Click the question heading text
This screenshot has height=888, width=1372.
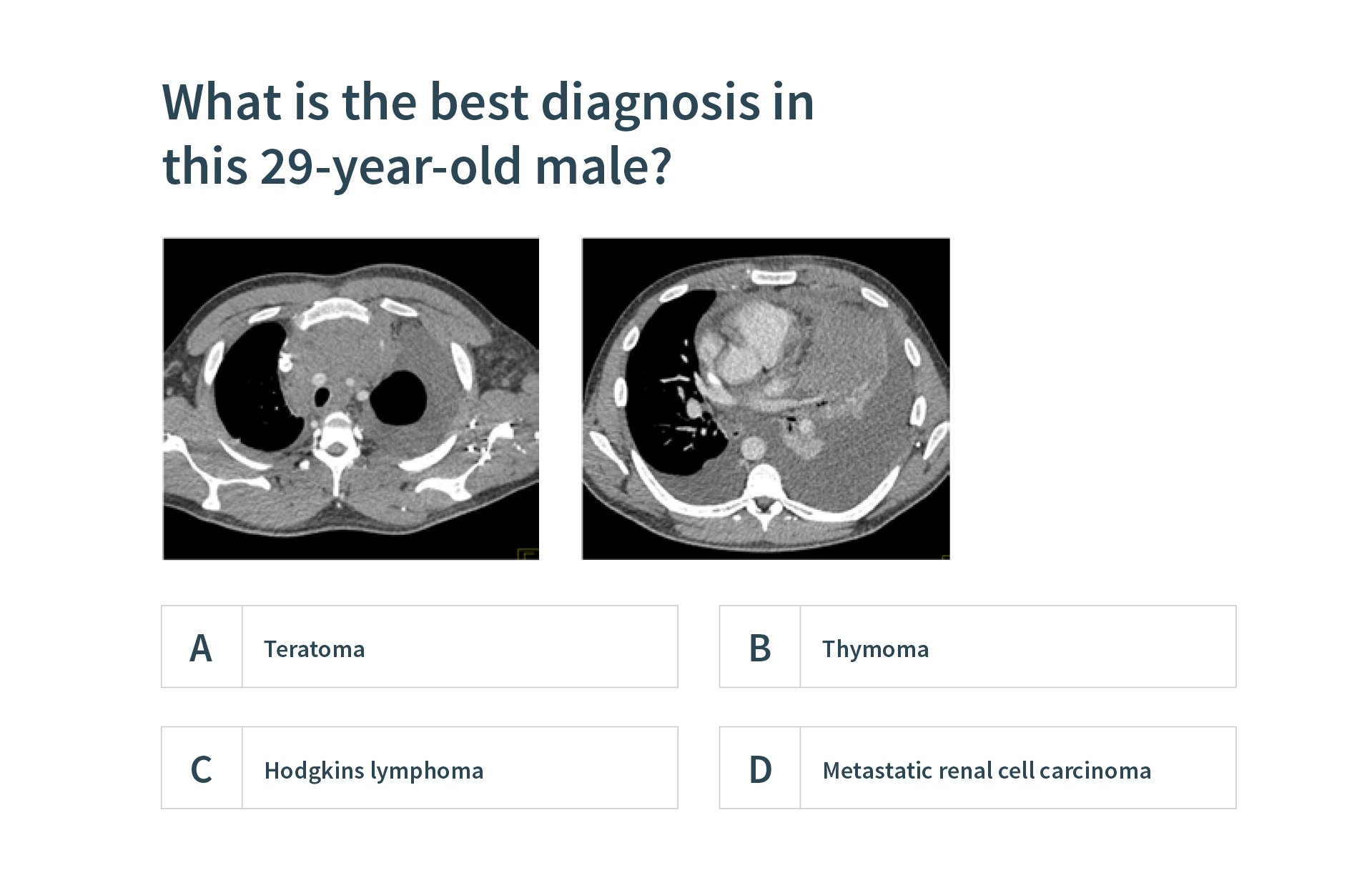tap(488, 134)
